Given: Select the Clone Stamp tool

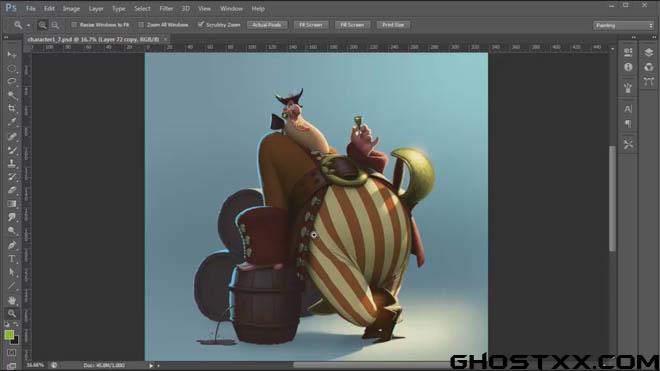Looking at the screenshot, I should [12, 163].
